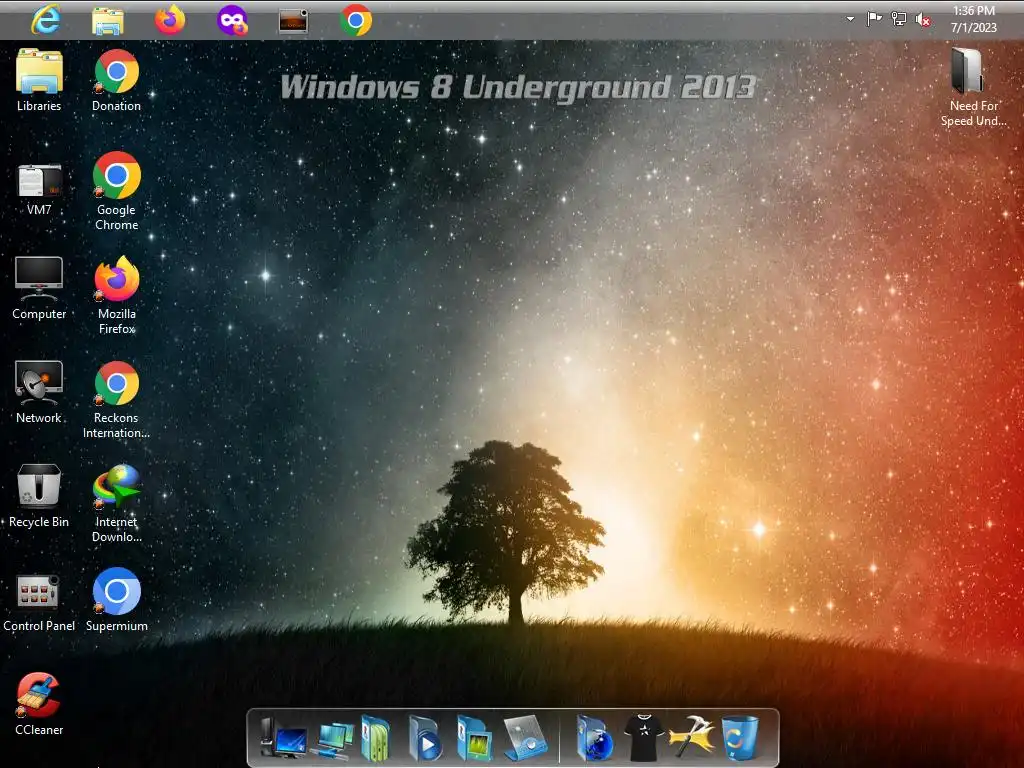
Task: Select the Donation Chrome shortcut
Action: [x=116, y=80]
